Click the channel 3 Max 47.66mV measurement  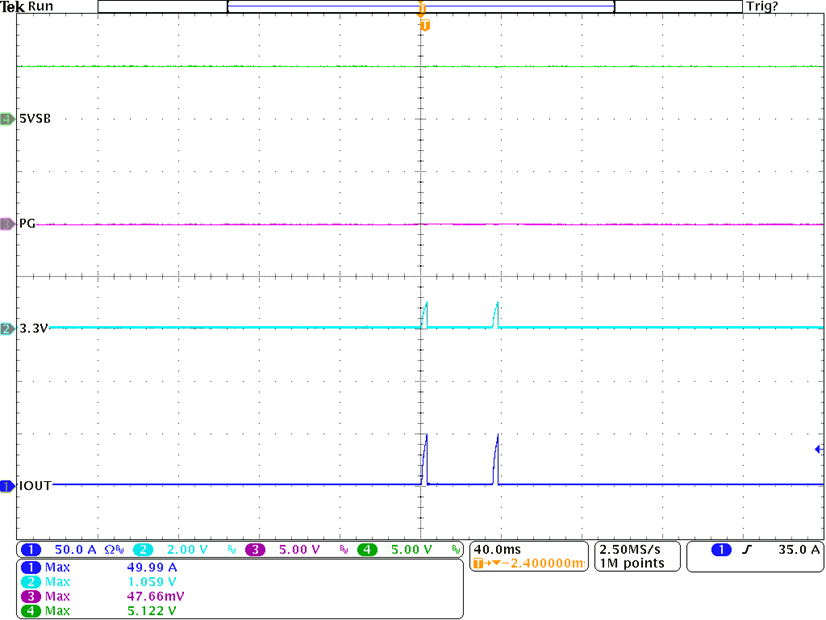click(103, 596)
